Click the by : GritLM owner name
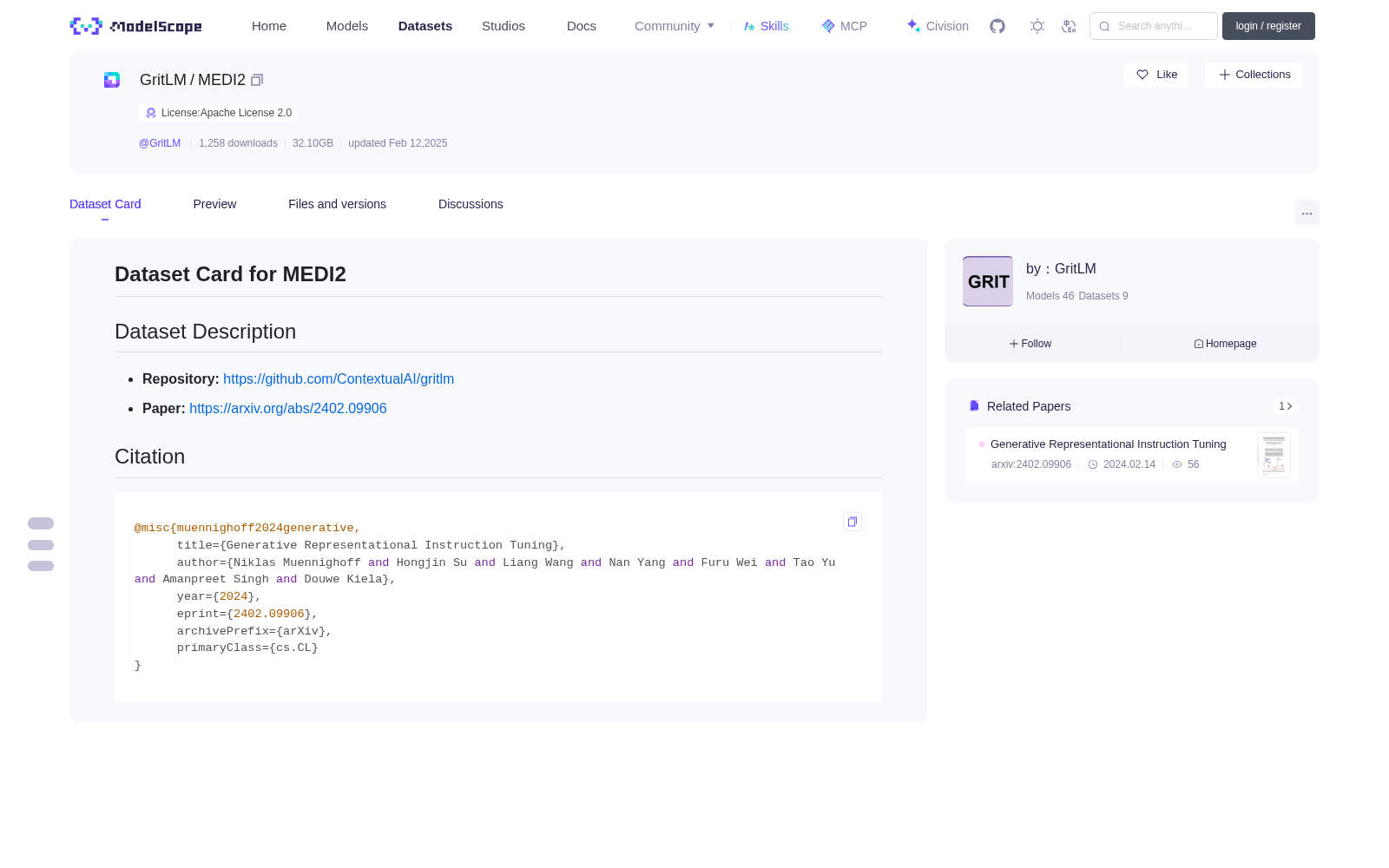This screenshot has height=868, width=1389. point(1061,269)
